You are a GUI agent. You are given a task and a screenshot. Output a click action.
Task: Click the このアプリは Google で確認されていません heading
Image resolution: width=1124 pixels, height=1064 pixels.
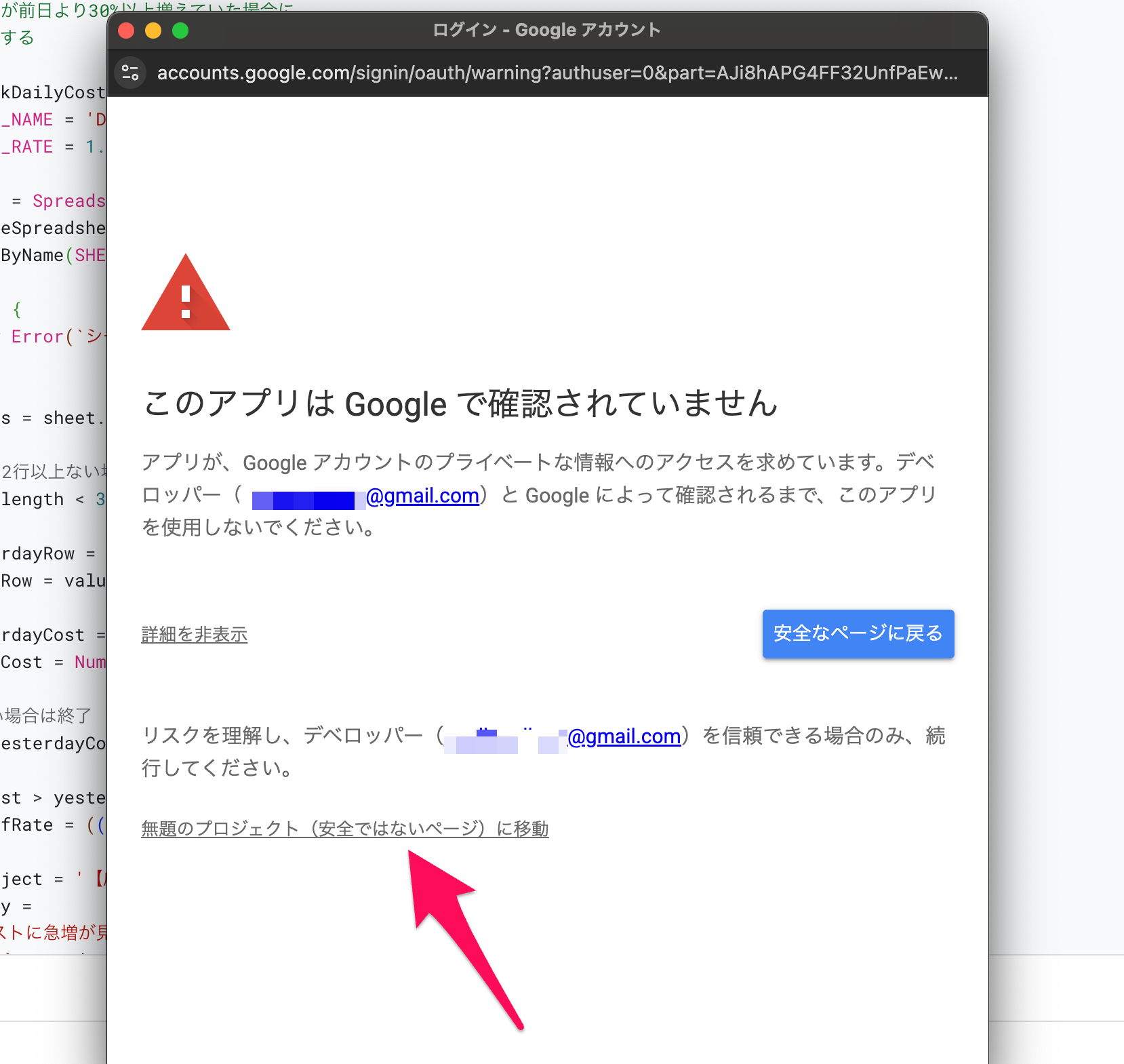[x=460, y=404]
